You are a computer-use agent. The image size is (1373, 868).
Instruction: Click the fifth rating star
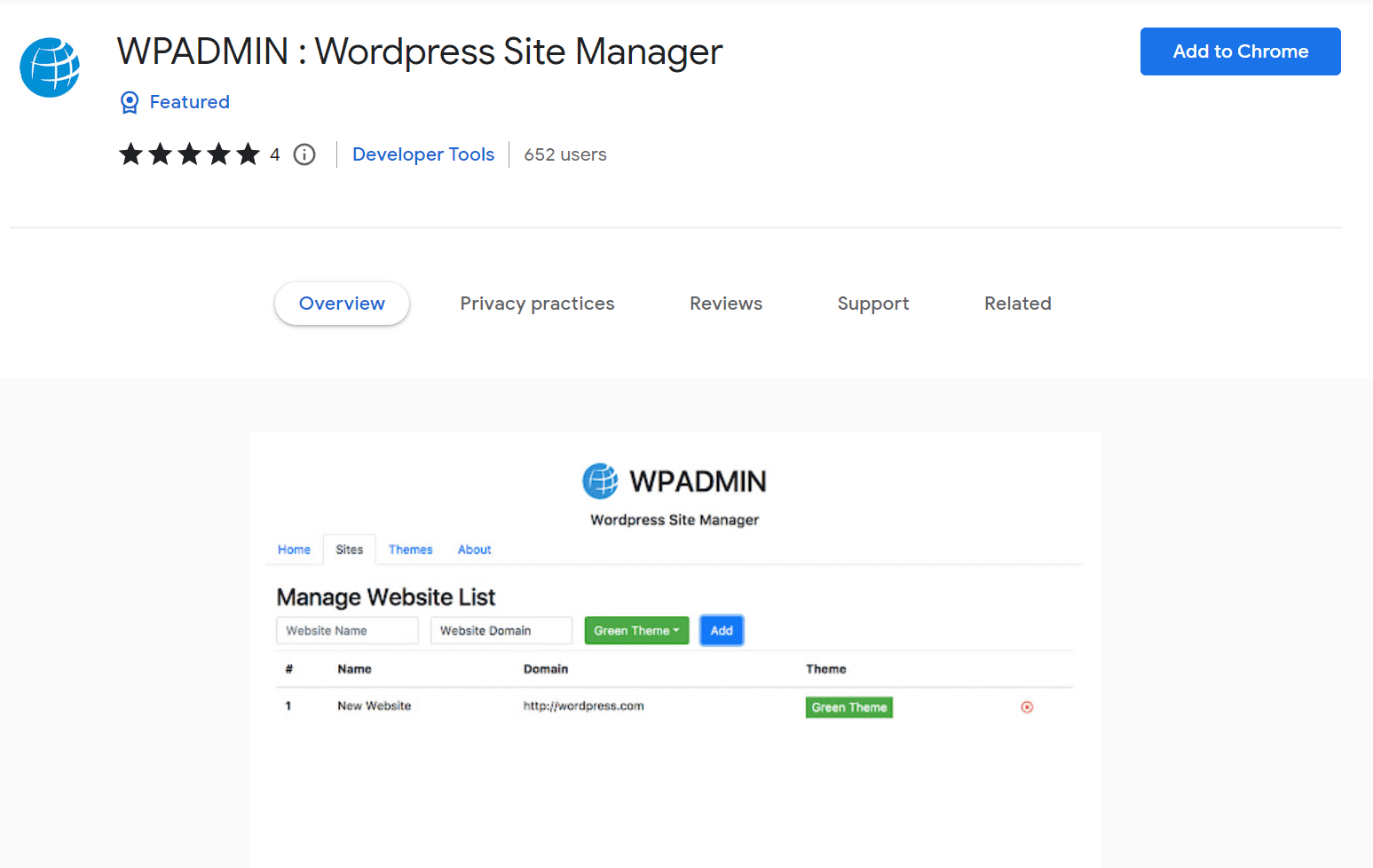tap(248, 154)
